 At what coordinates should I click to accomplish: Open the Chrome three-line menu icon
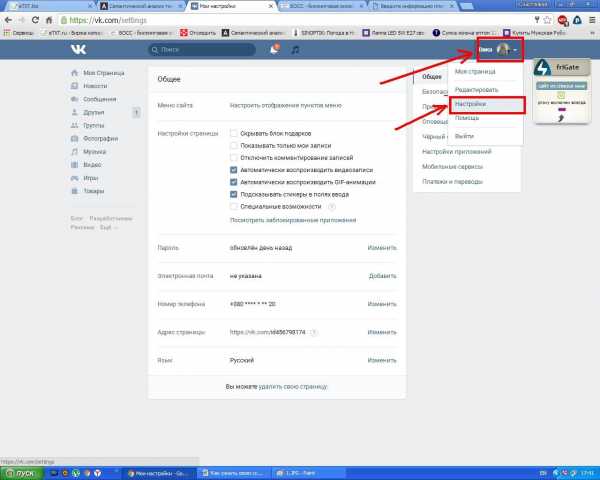pyautogui.click(x=592, y=20)
